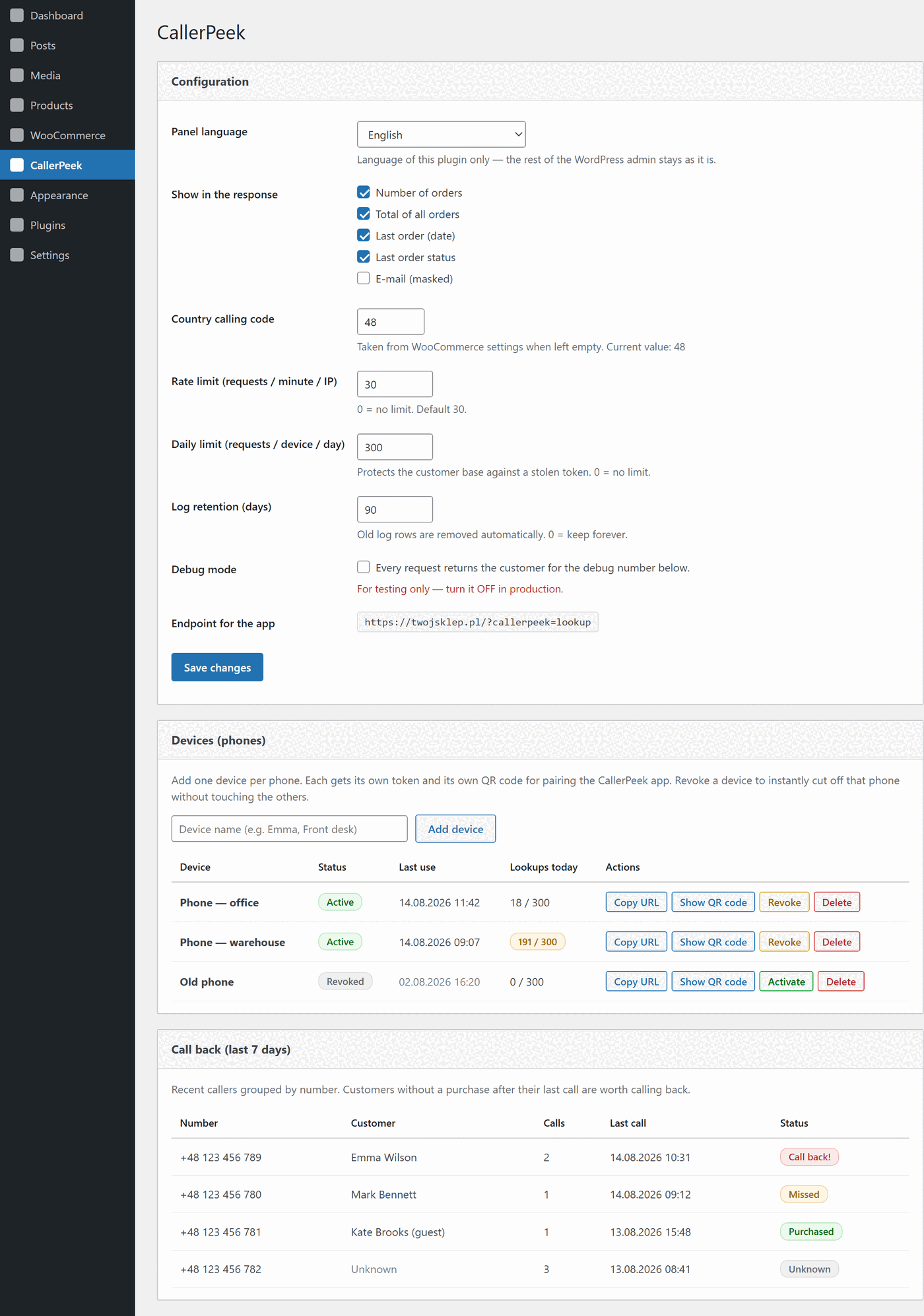Click customer name Mark Bennett
The width and height of the screenshot is (924, 1316).
tap(383, 1194)
